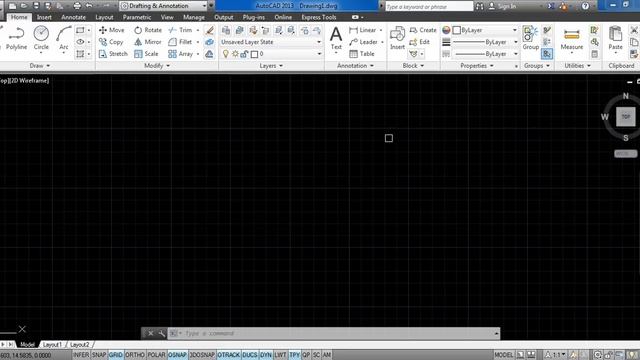The height and width of the screenshot is (360, 640).
Task: Click the Insert block tool
Action: tap(397, 38)
